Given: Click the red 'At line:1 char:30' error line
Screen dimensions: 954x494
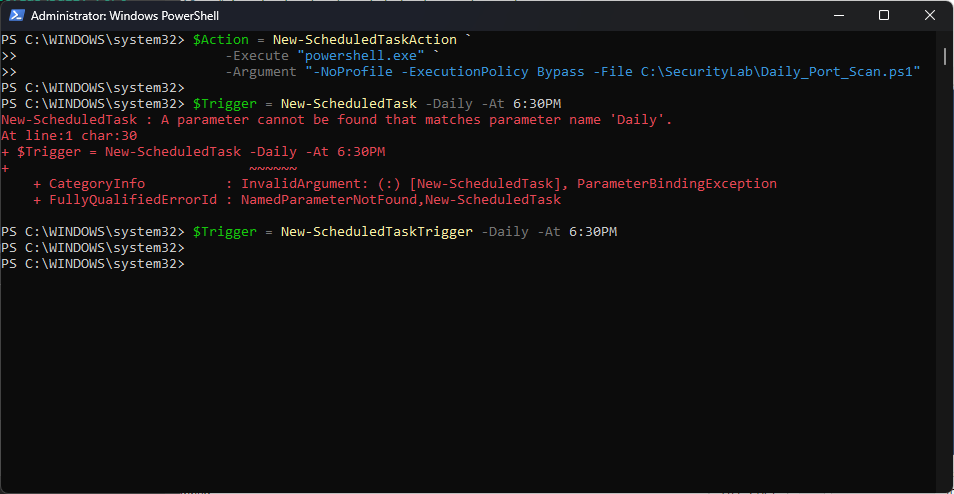Looking at the screenshot, I should click(69, 136).
